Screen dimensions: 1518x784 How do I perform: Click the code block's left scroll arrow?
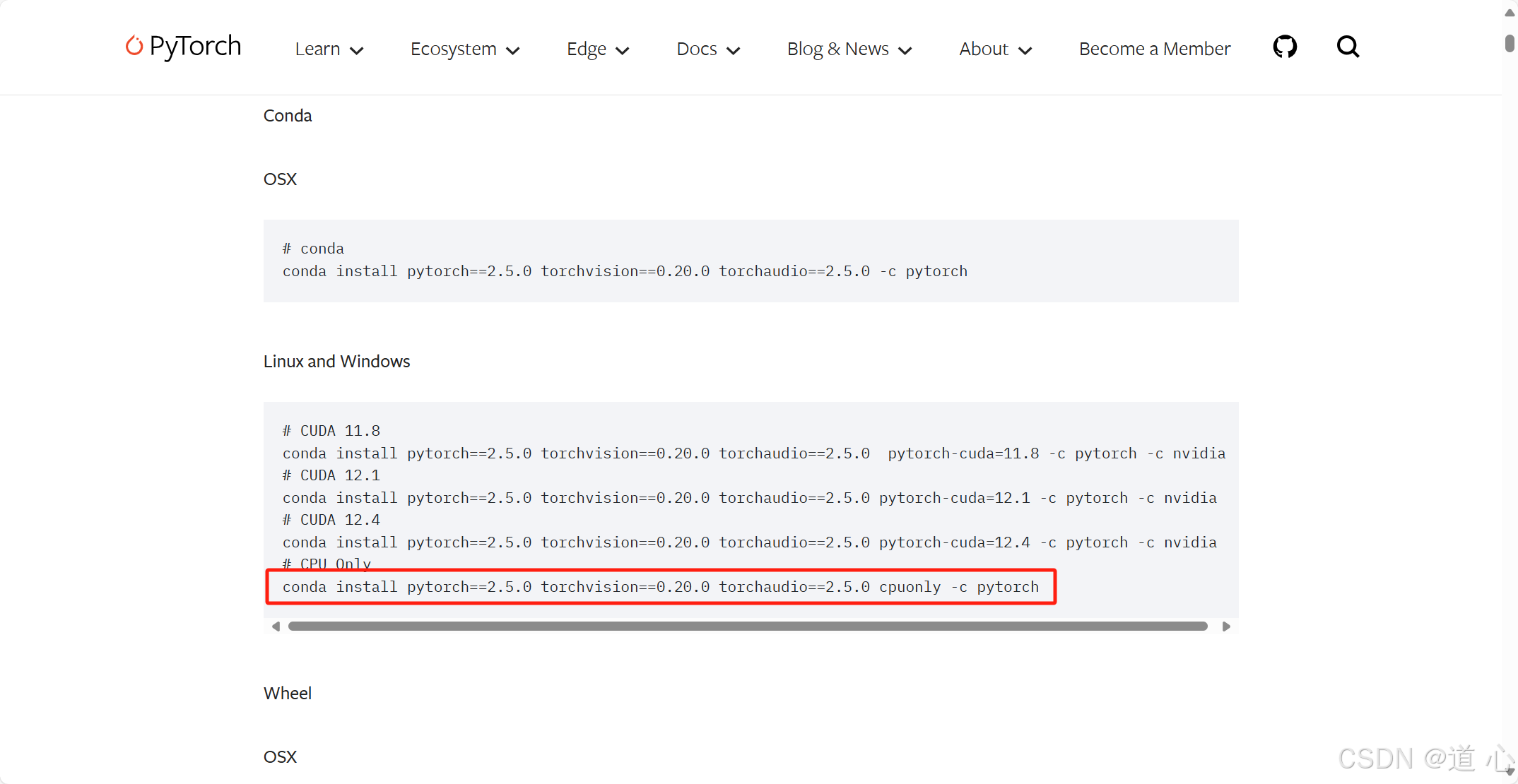coord(276,626)
